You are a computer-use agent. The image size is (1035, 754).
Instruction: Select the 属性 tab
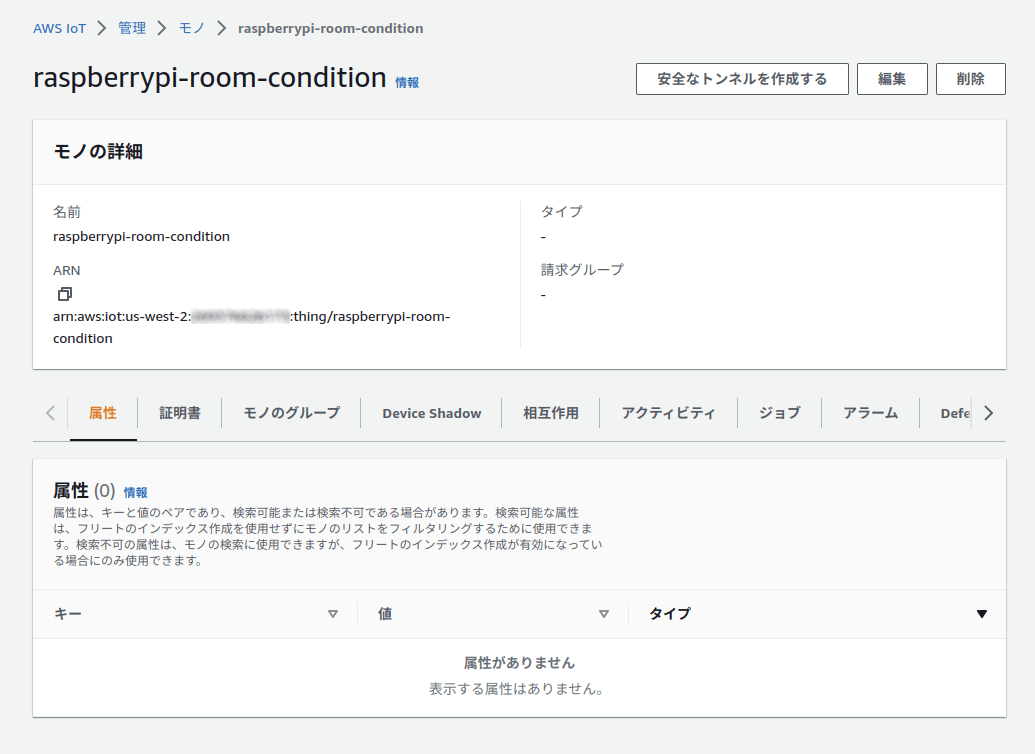(x=103, y=413)
